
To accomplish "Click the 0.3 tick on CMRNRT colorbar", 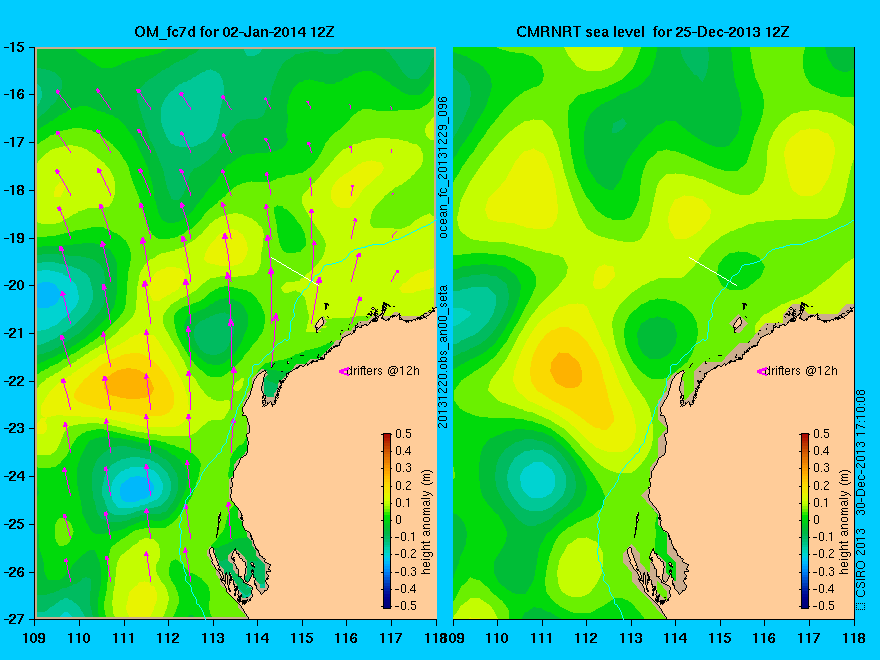I will click(822, 468).
